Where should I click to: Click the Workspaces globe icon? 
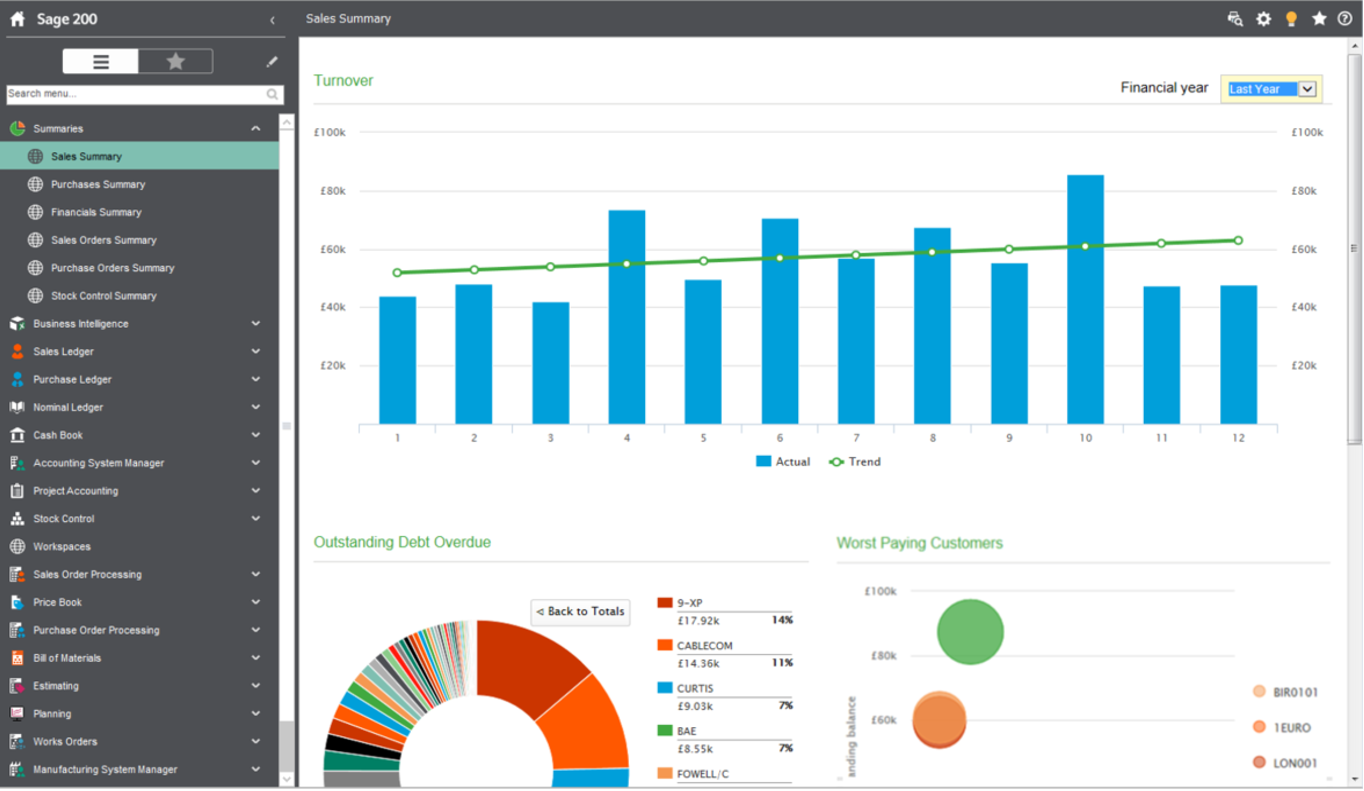[x=17, y=547]
